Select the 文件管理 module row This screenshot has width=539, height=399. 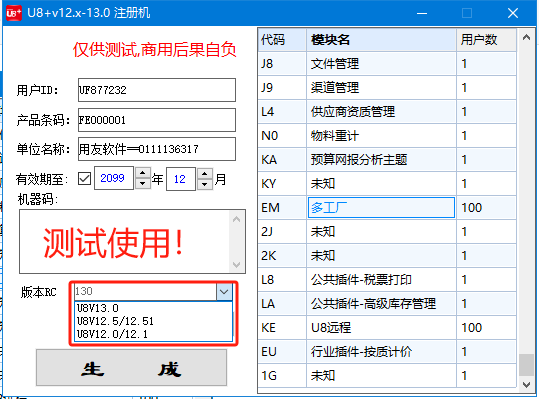click(387, 64)
